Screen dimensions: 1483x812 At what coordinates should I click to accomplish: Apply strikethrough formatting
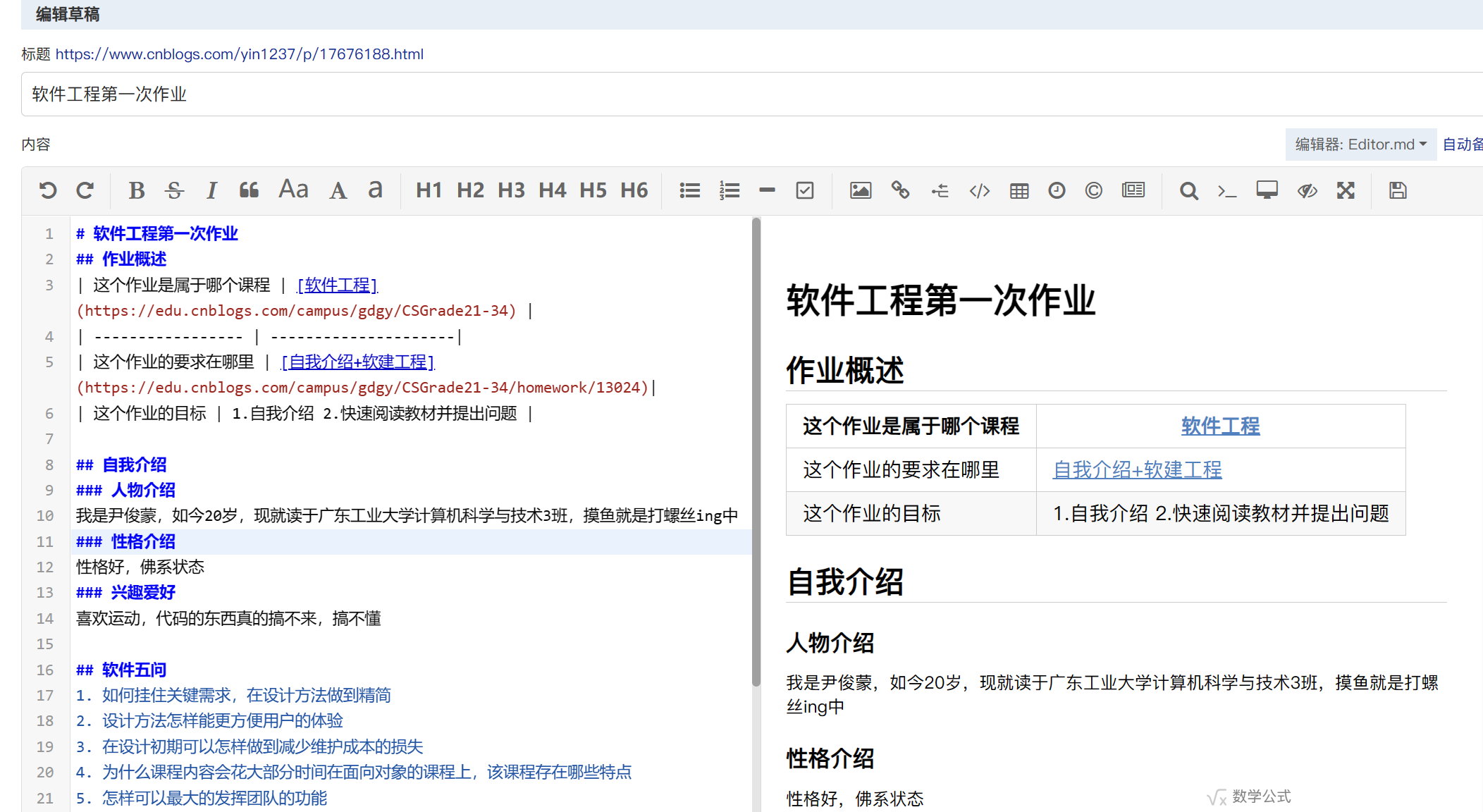(x=174, y=190)
